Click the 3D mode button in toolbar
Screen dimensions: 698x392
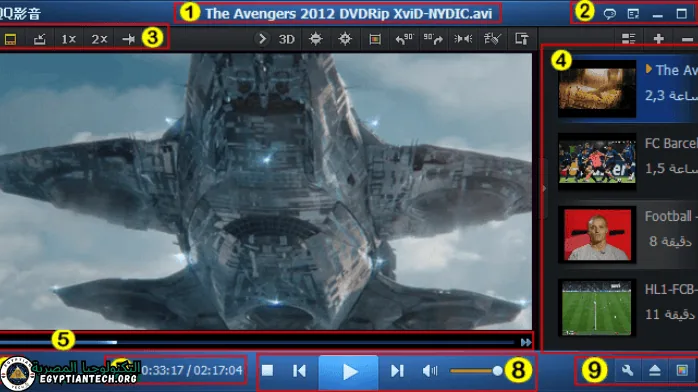pos(287,39)
